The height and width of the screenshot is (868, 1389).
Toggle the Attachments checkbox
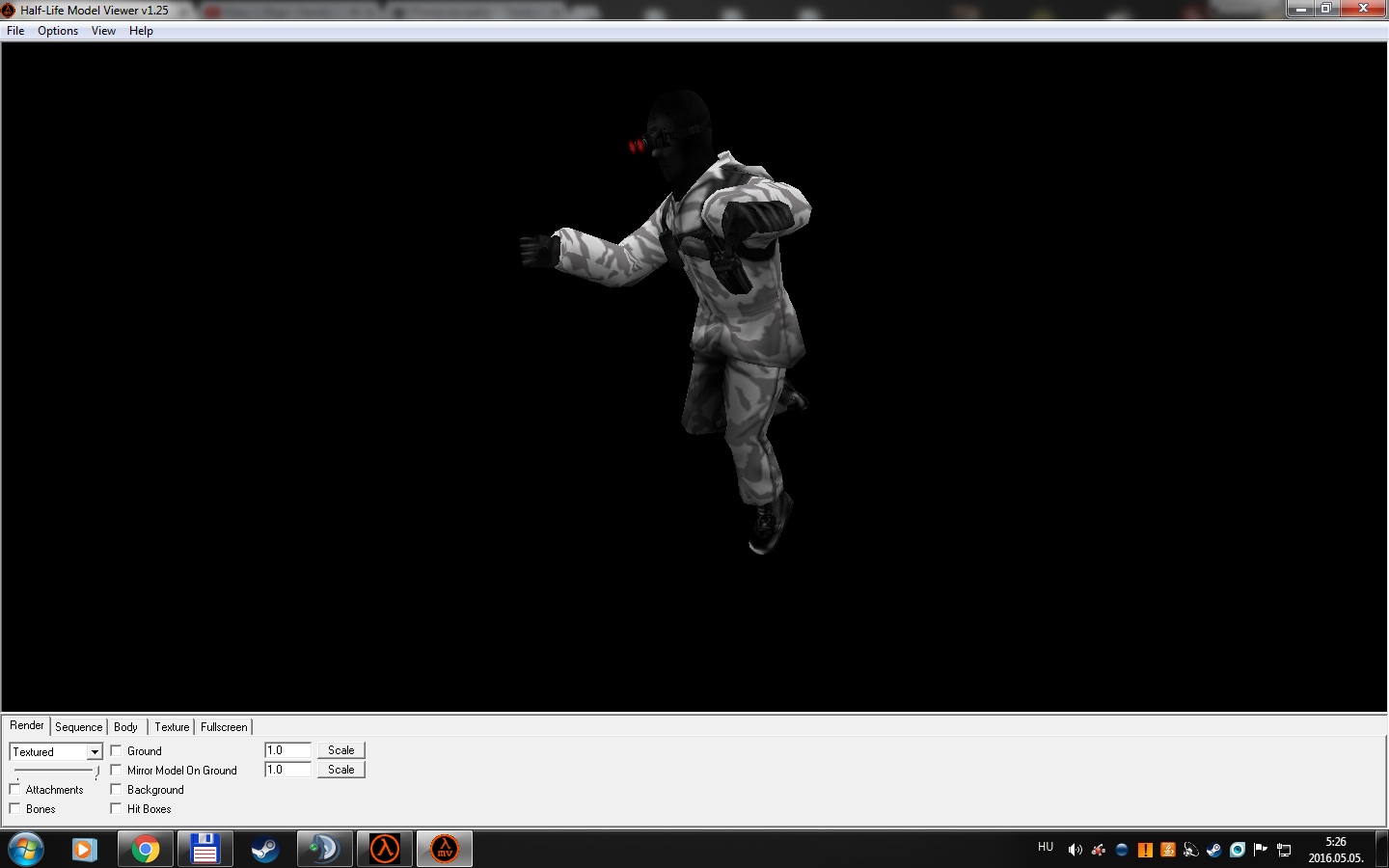(14, 789)
